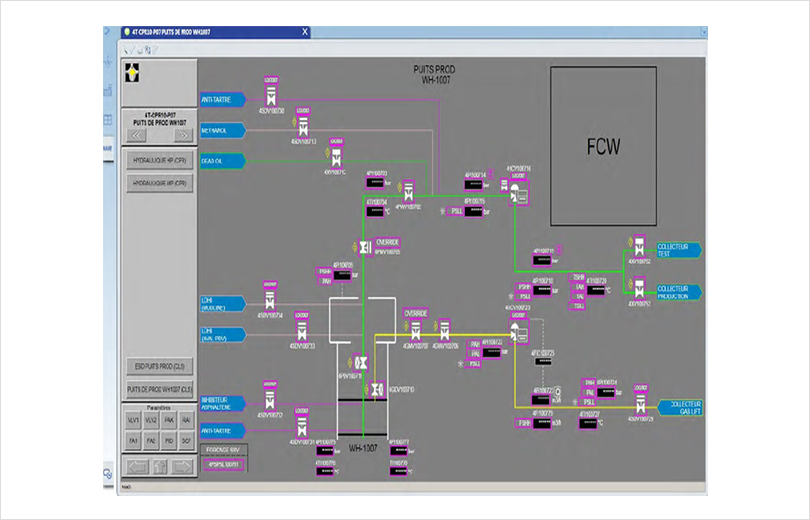Select the valve feeding COLLECTEUR PRODUCTION
Image resolution: width=810 pixels, height=520 pixels.
[x=640, y=289]
